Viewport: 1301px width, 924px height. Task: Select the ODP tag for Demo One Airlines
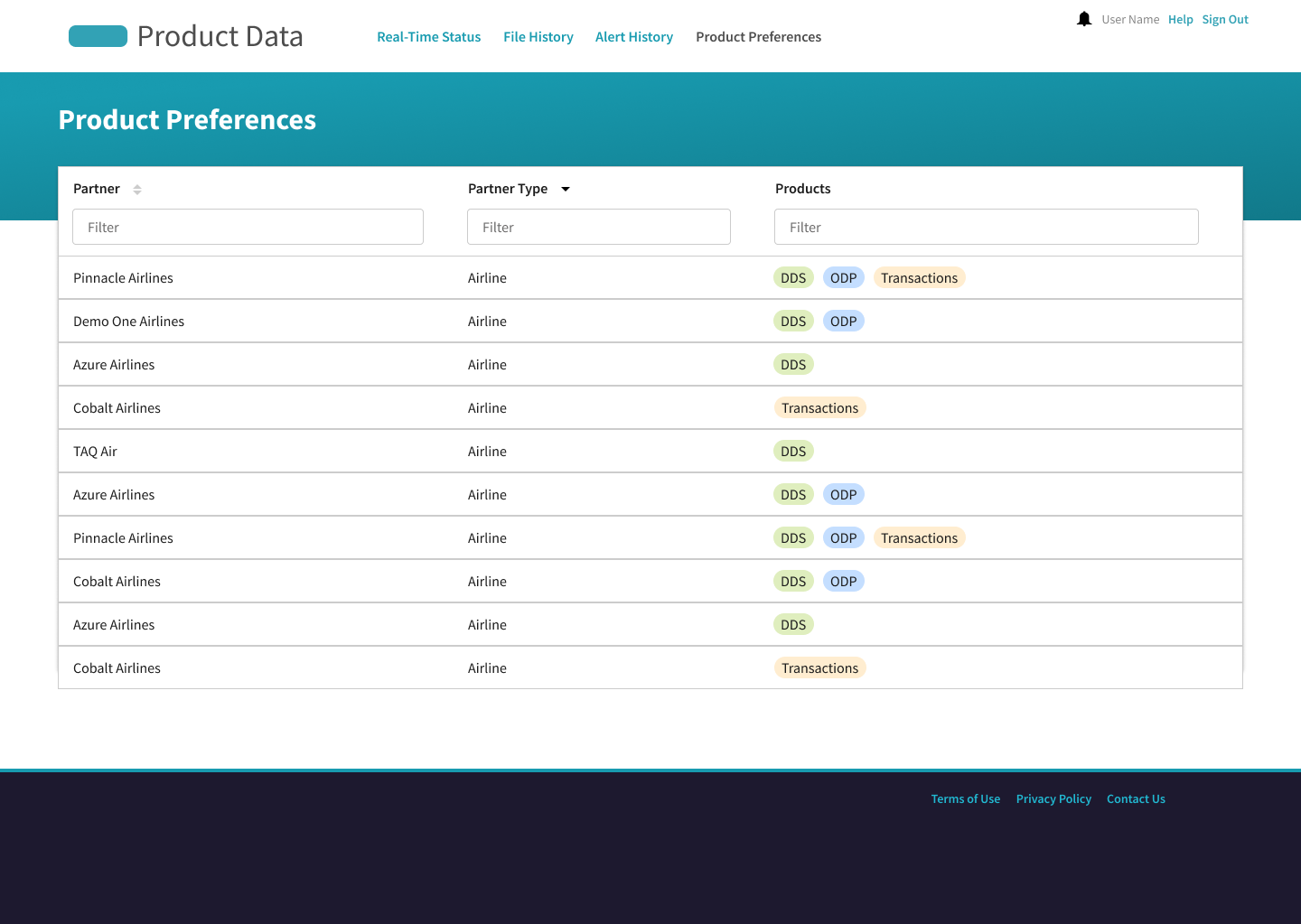tap(843, 322)
